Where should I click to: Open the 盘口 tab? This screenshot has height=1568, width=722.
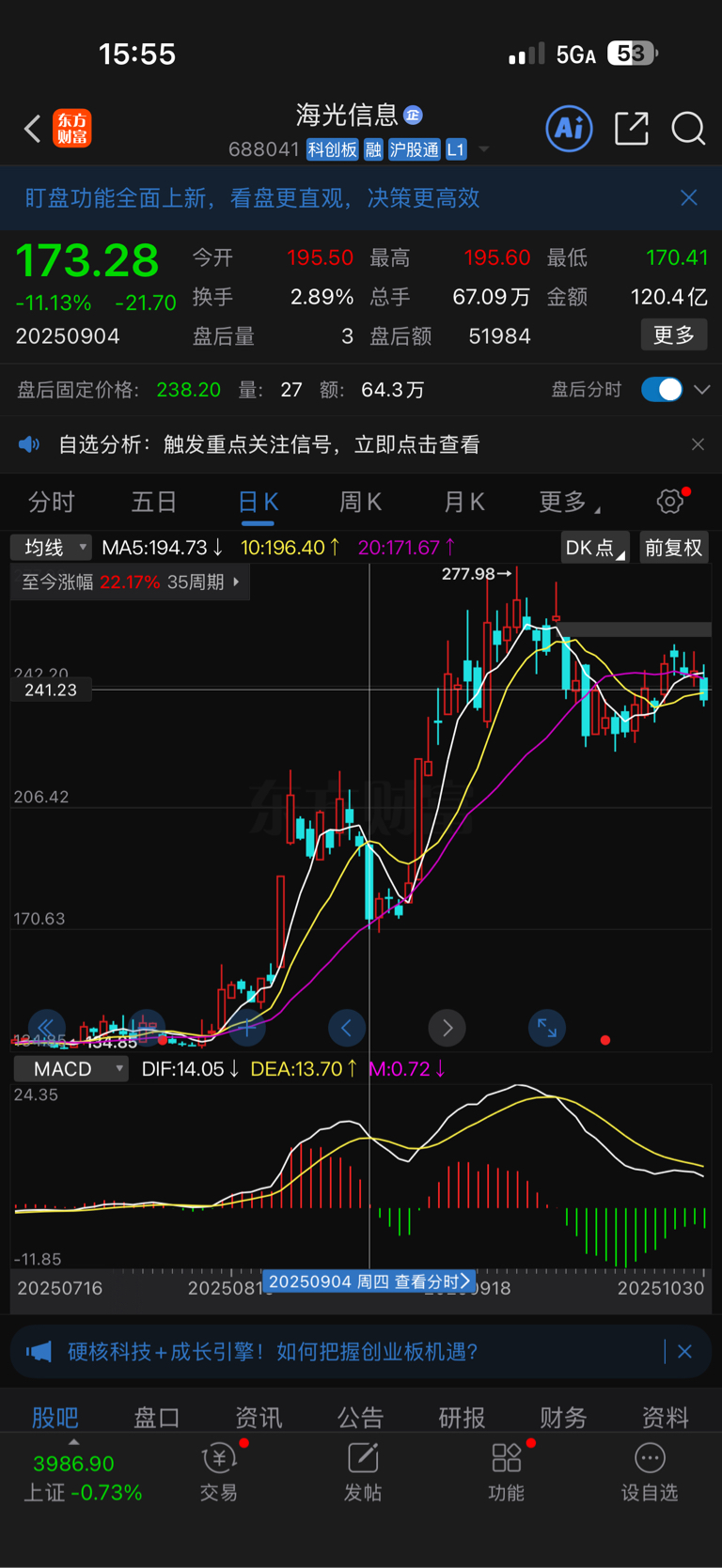click(157, 1417)
